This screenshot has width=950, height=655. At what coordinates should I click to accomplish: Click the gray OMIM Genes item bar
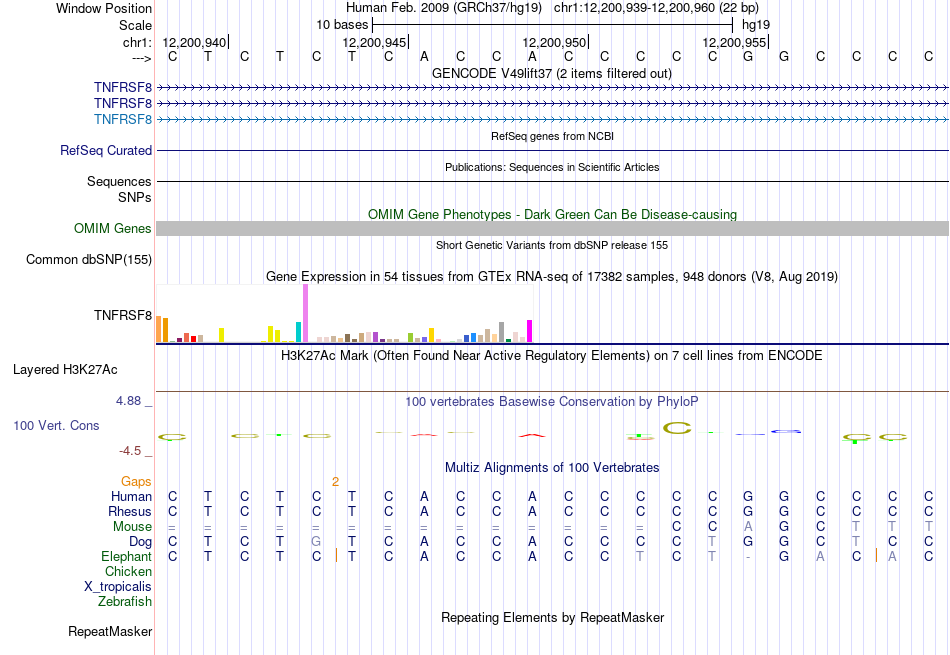(552, 228)
